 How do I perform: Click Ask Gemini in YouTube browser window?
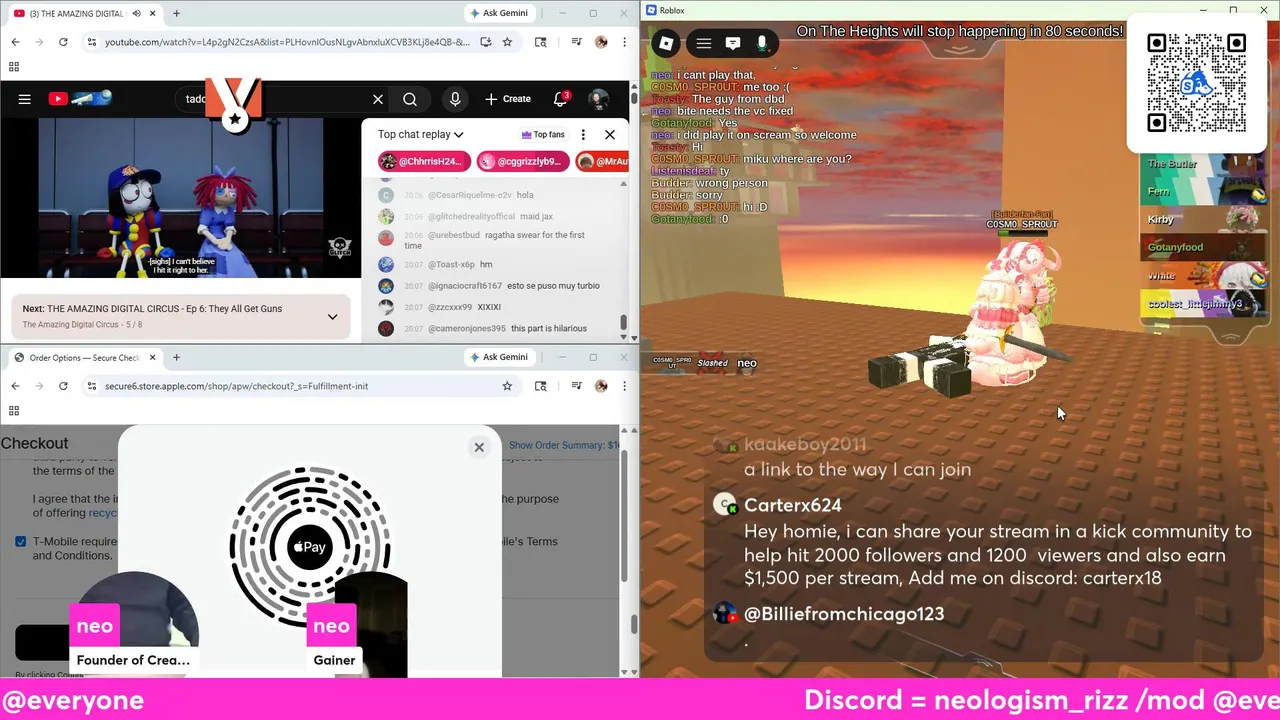click(498, 13)
